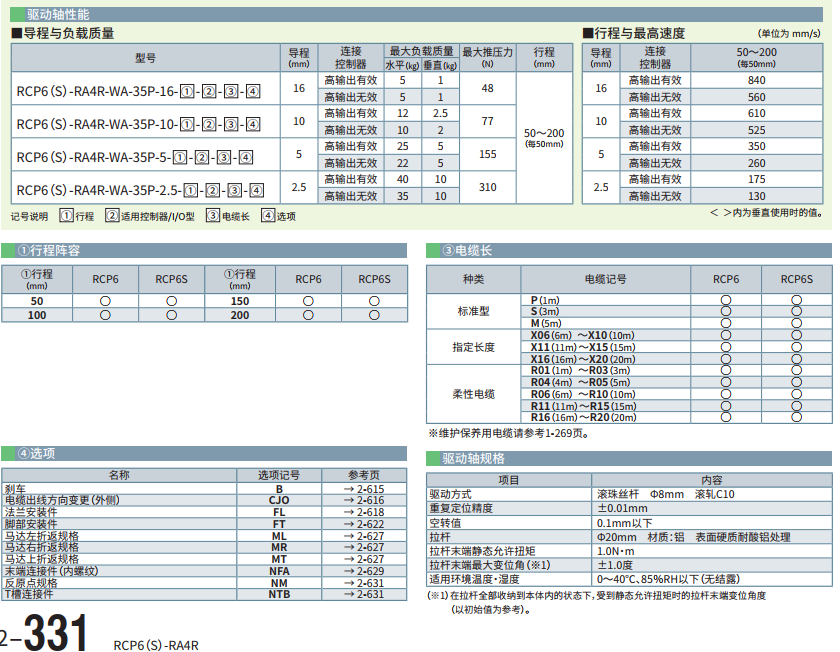Click speed value 610 in speed table
The image size is (840, 652).
point(756,114)
